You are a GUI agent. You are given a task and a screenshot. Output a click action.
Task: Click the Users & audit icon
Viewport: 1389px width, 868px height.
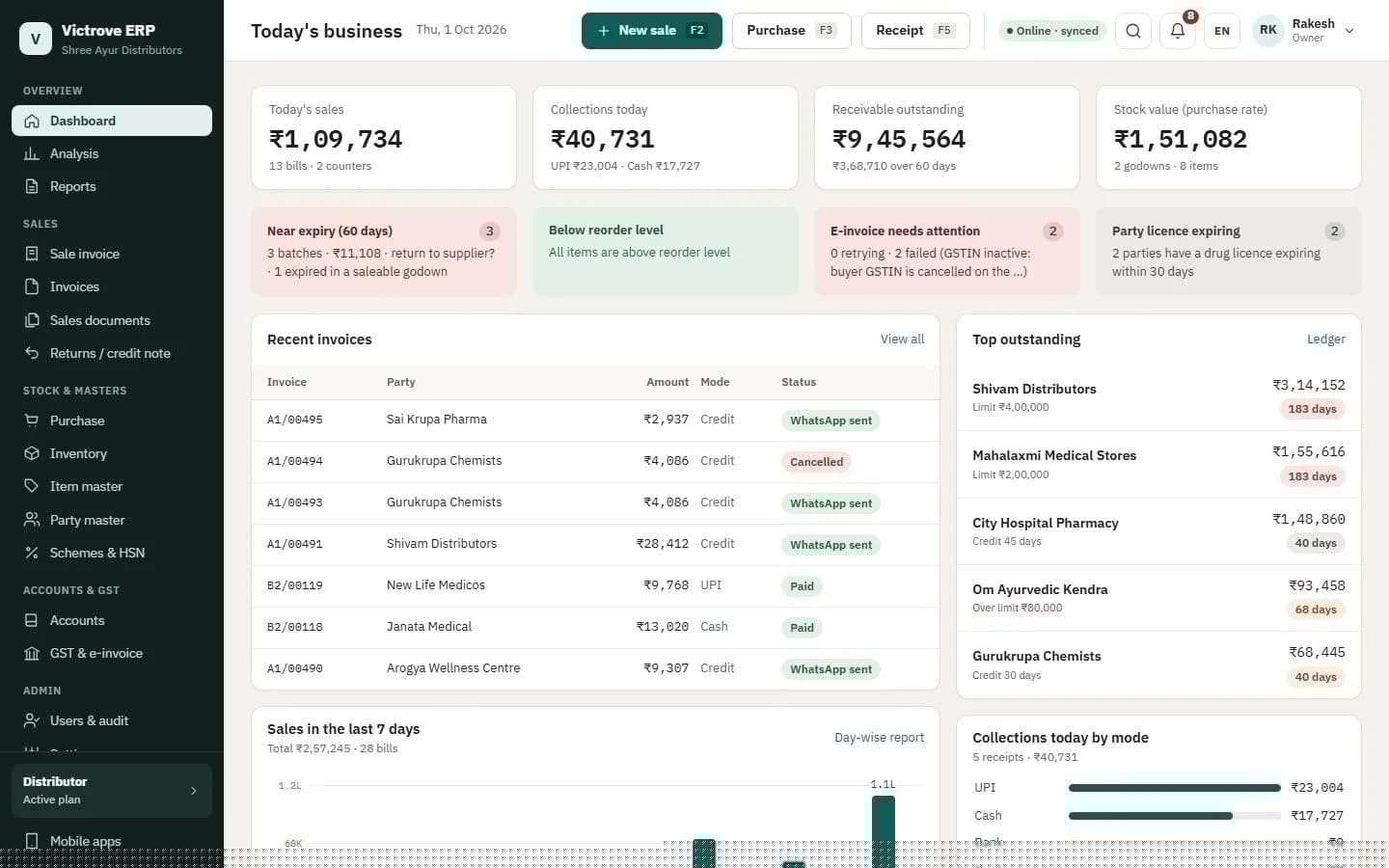click(32, 720)
